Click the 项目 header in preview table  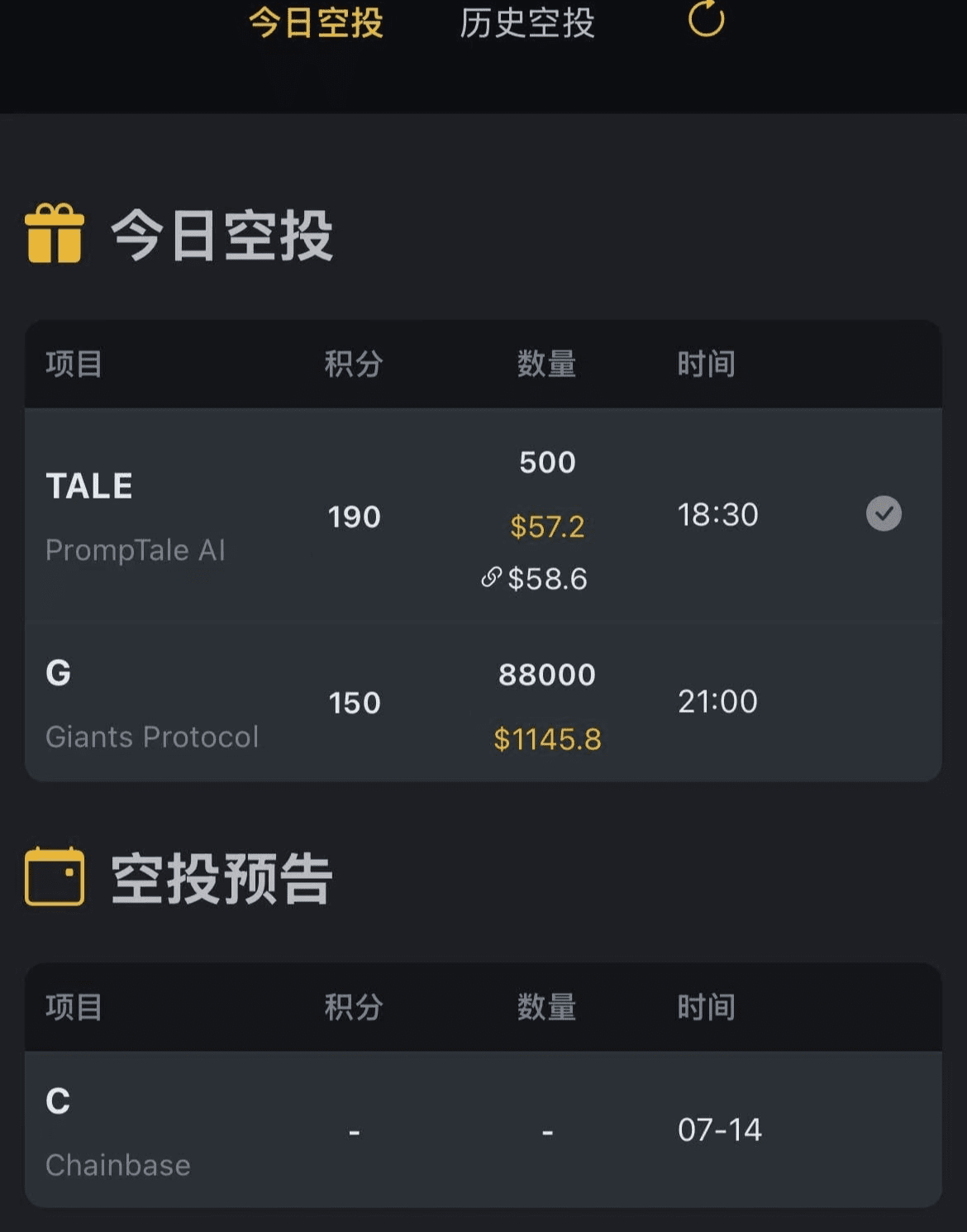click(74, 1007)
